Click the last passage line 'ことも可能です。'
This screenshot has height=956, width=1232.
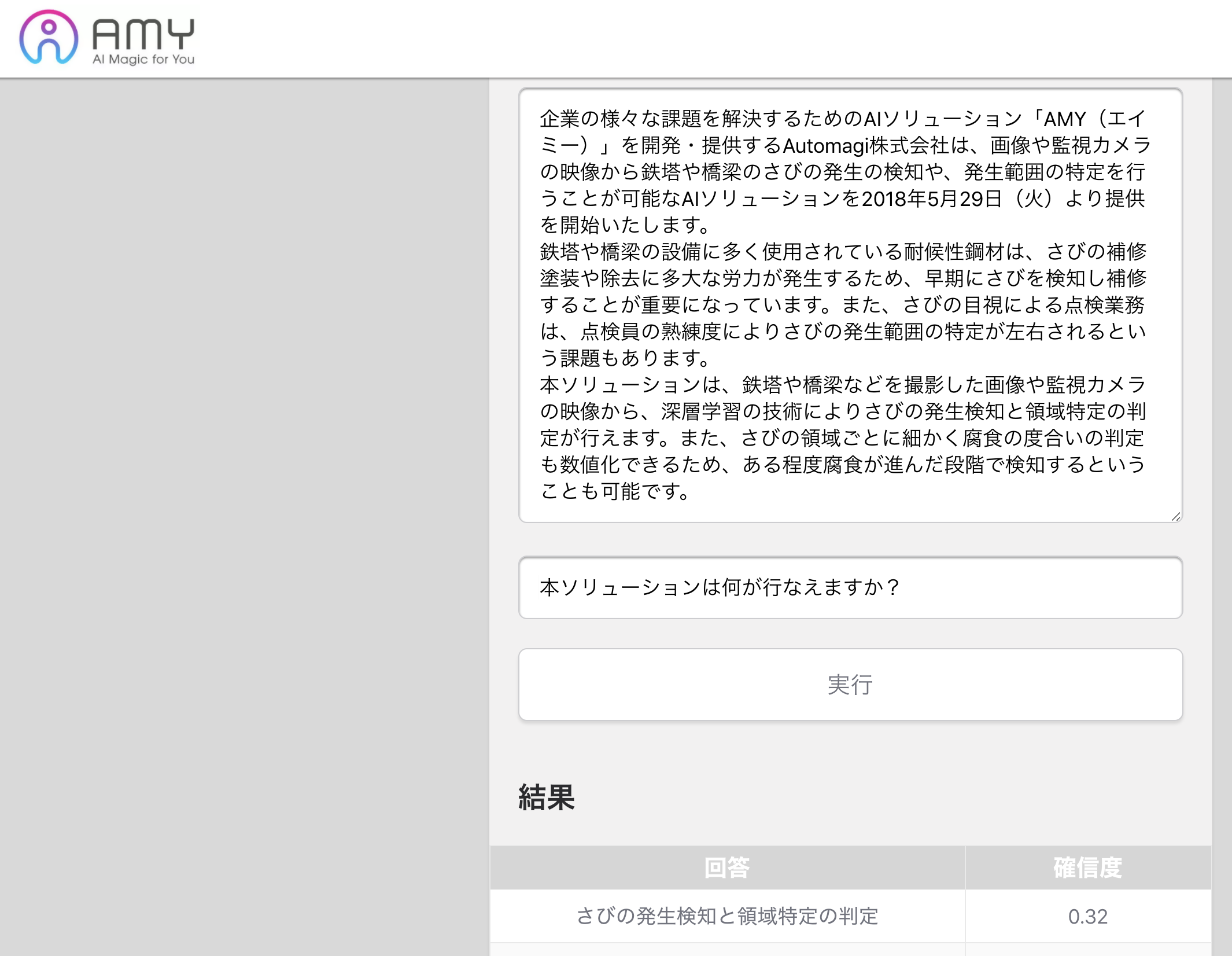615,491
